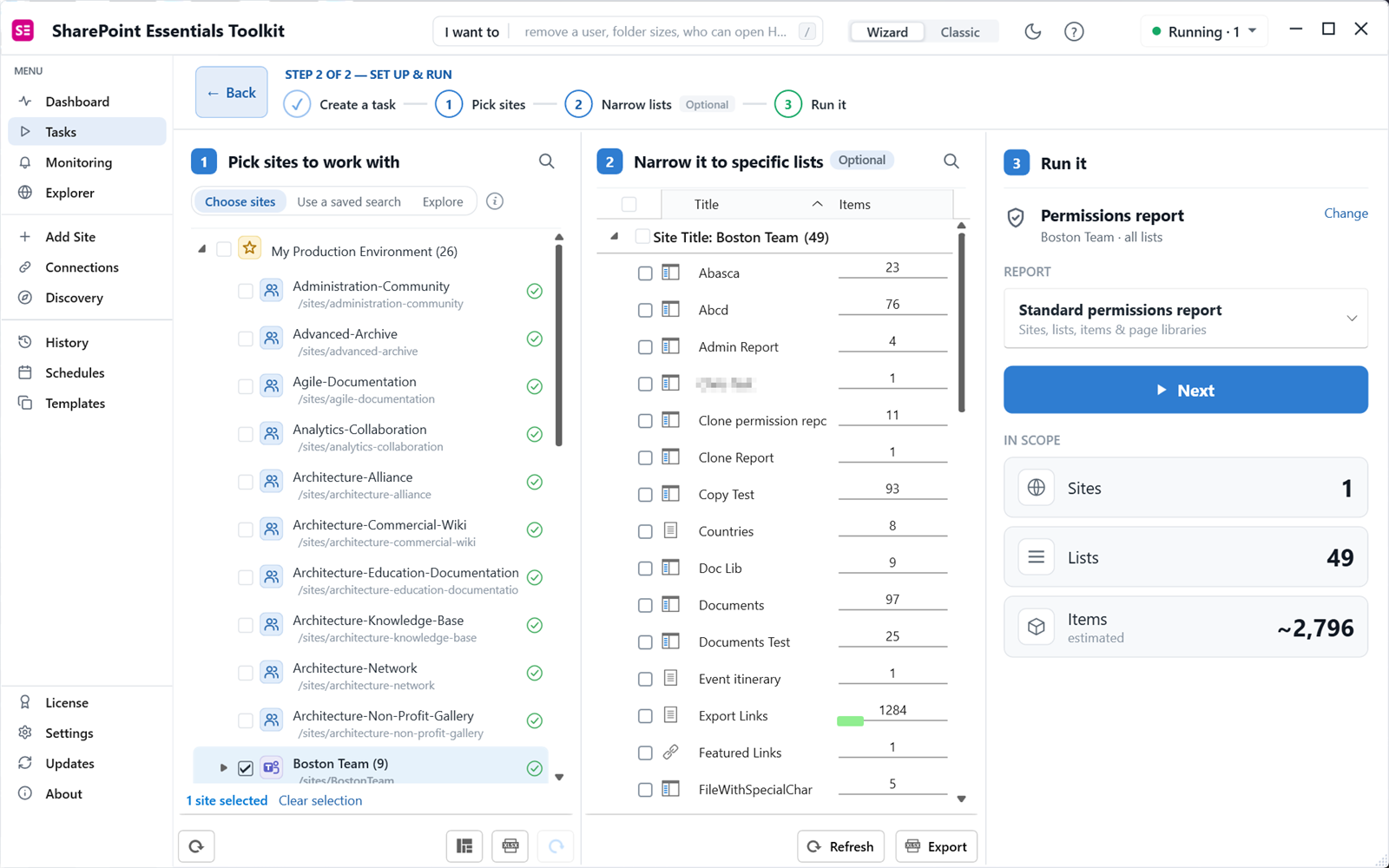
Task: Click Export Links items progress bar
Action: point(850,721)
